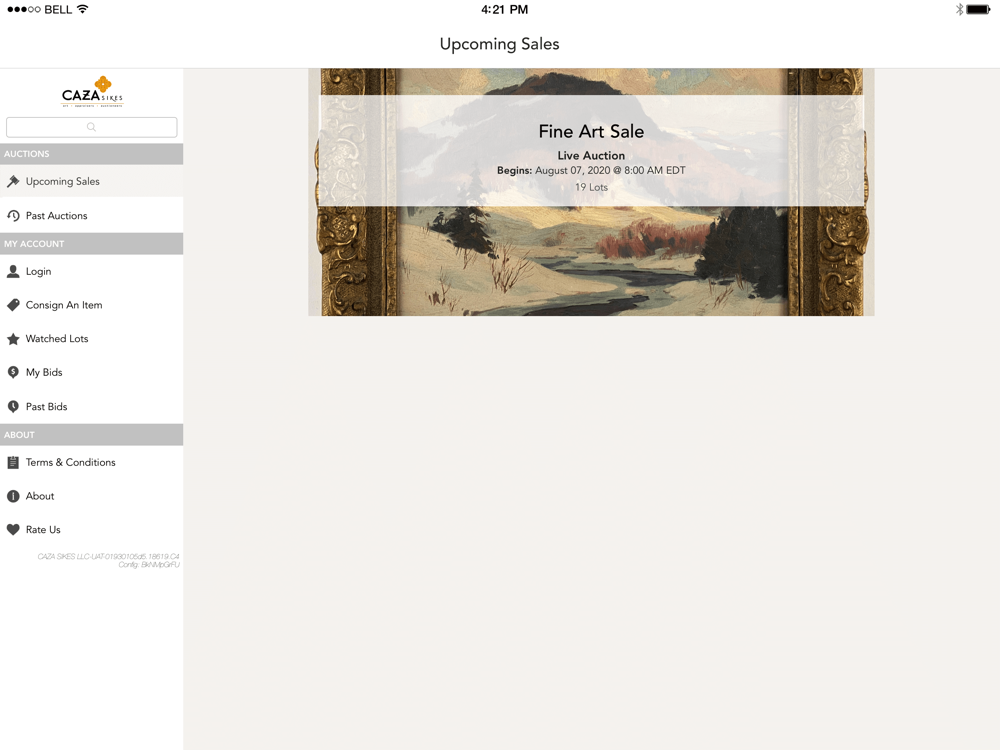The image size is (1000, 750).
Task: Click the Caza Sikes logo
Action: [x=92, y=92]
